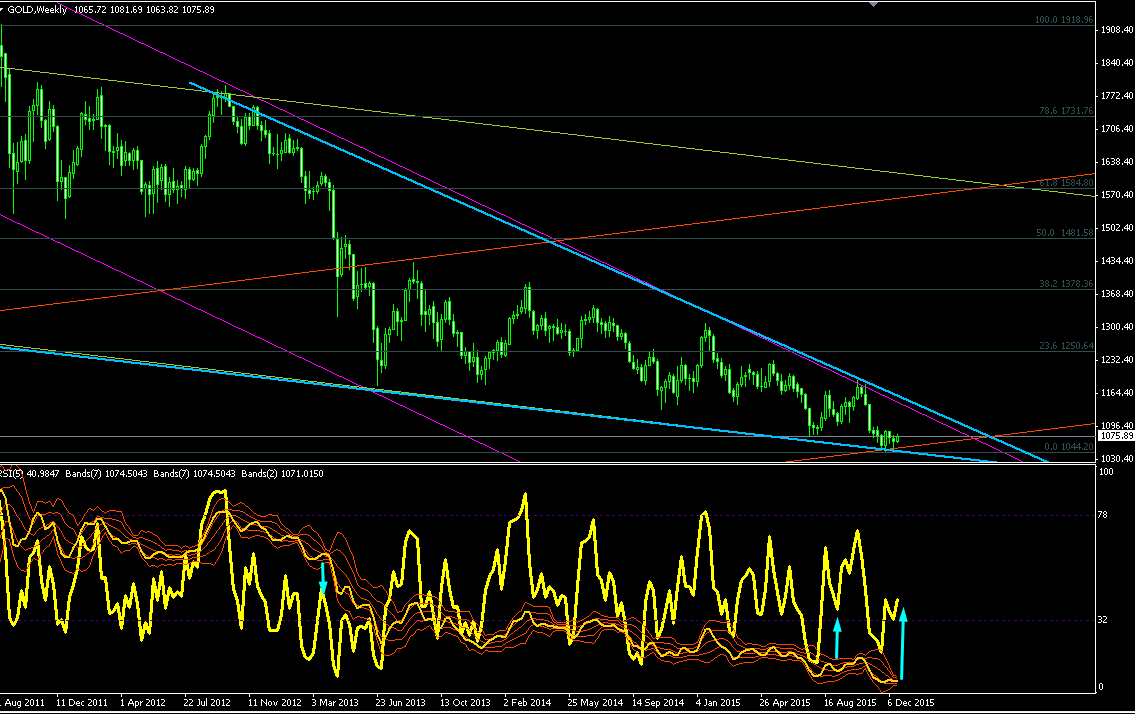Click the 25 May 2014 date label
The image size is (1135, 714).
tap(595, 702)
